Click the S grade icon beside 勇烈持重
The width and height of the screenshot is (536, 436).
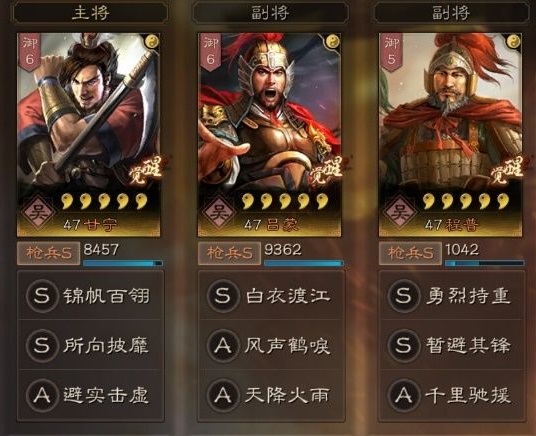coord(403,296)
